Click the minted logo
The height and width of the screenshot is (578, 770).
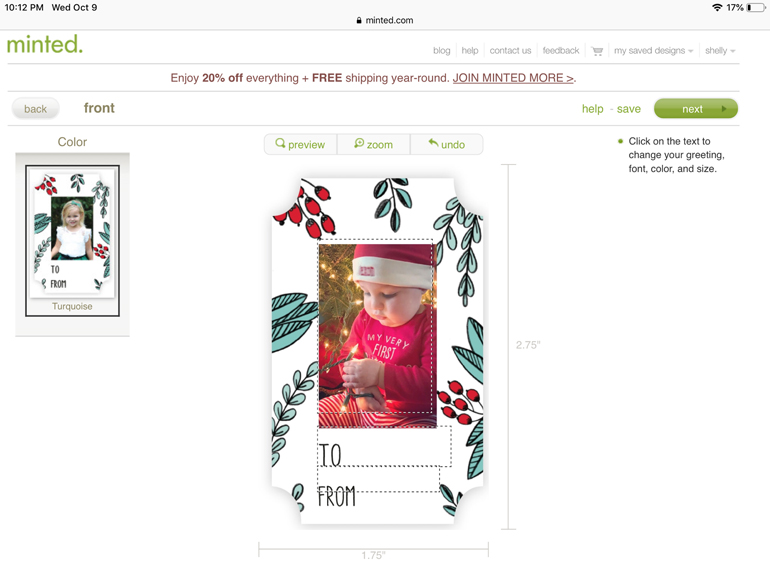click(x=45, y=45)
